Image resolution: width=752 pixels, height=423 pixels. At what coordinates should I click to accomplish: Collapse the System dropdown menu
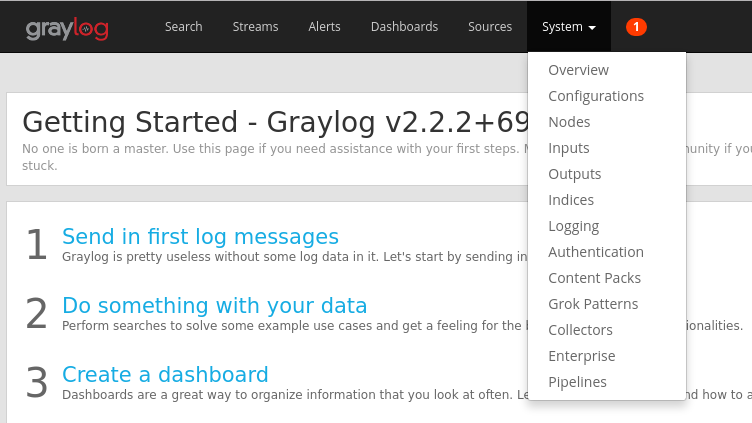point(568,27)
